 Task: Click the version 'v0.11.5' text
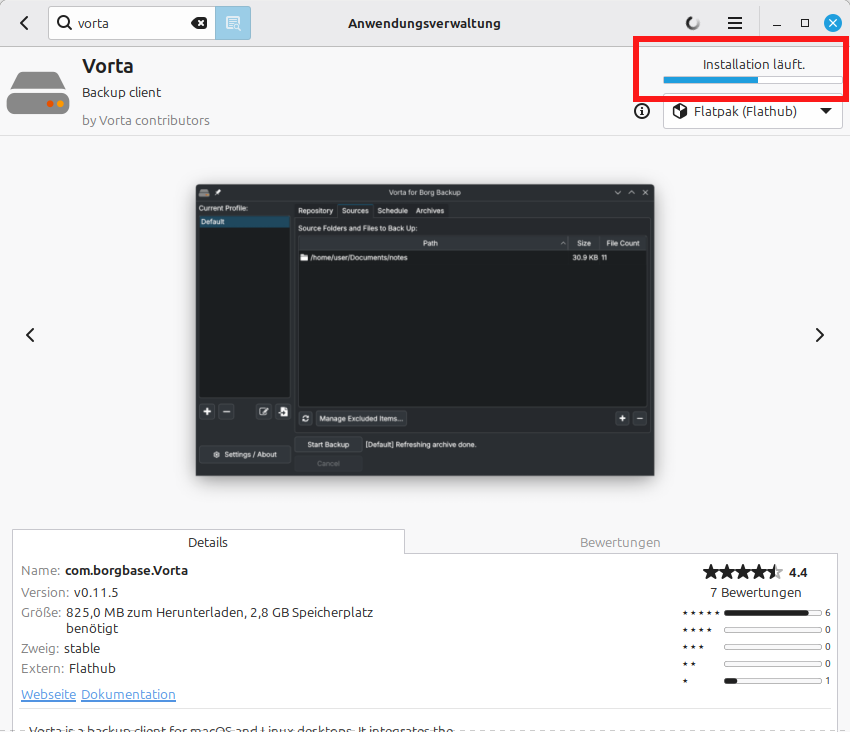tap(96, 593)
